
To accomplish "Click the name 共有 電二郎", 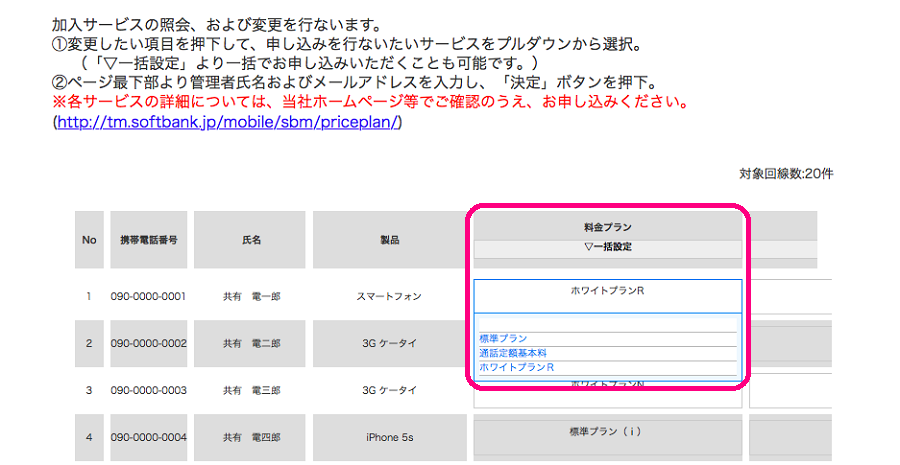I will (x=252, y=343).
